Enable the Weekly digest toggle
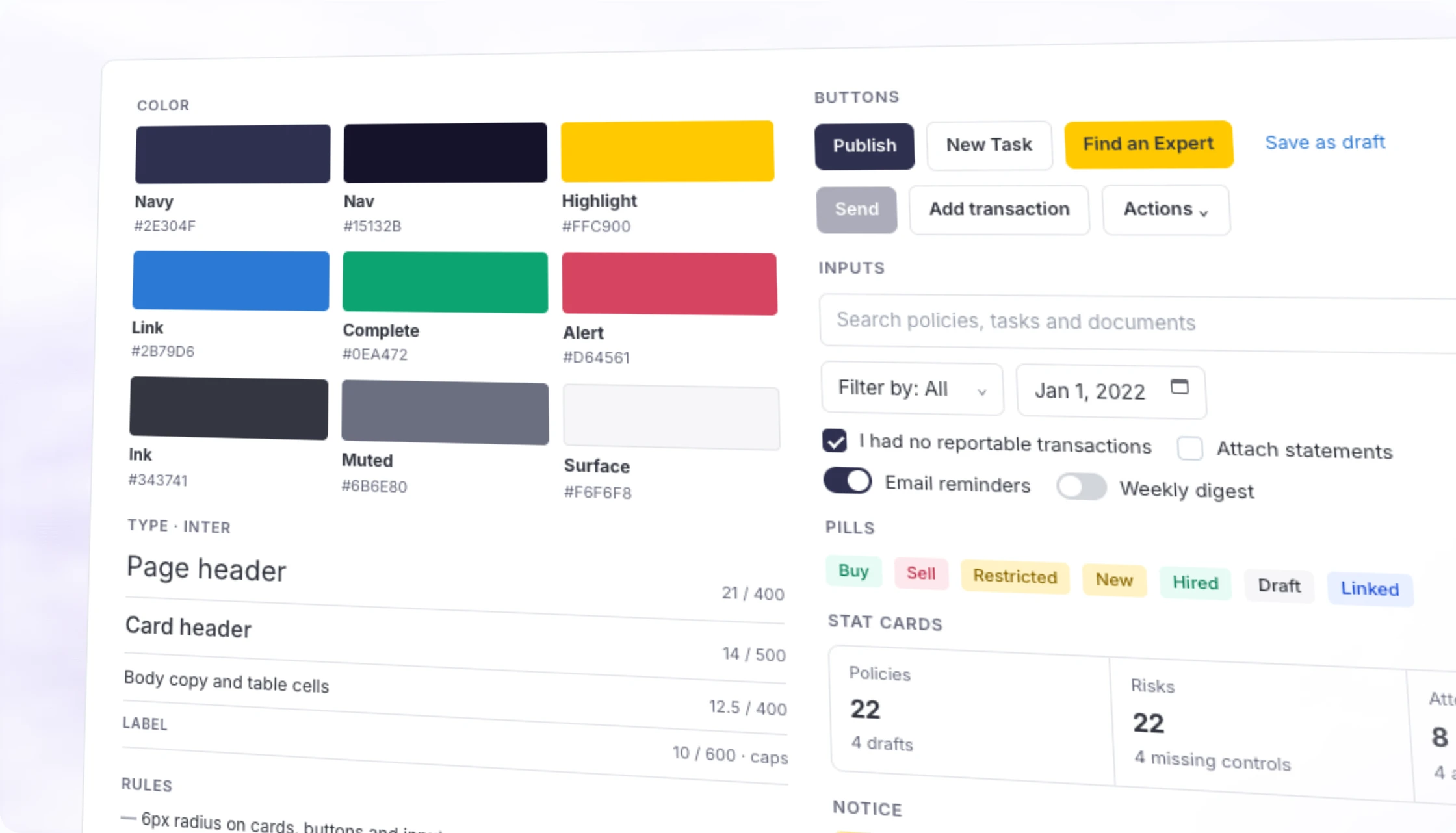Viewport: 1456px width, 833px height. pyautogui.click(x=1081, y=486)
